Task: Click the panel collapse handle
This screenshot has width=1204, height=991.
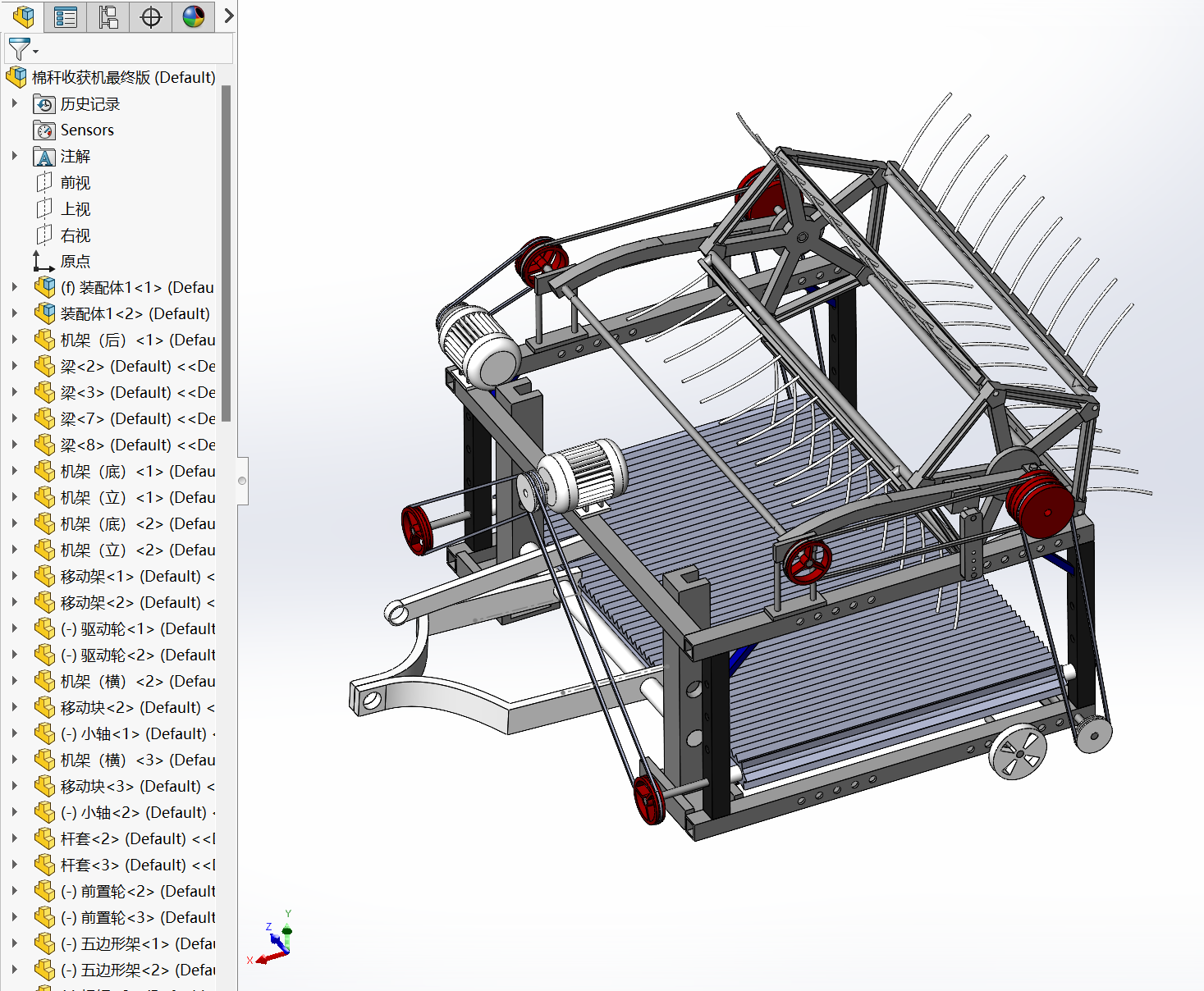Action: (x=242, y=481)
